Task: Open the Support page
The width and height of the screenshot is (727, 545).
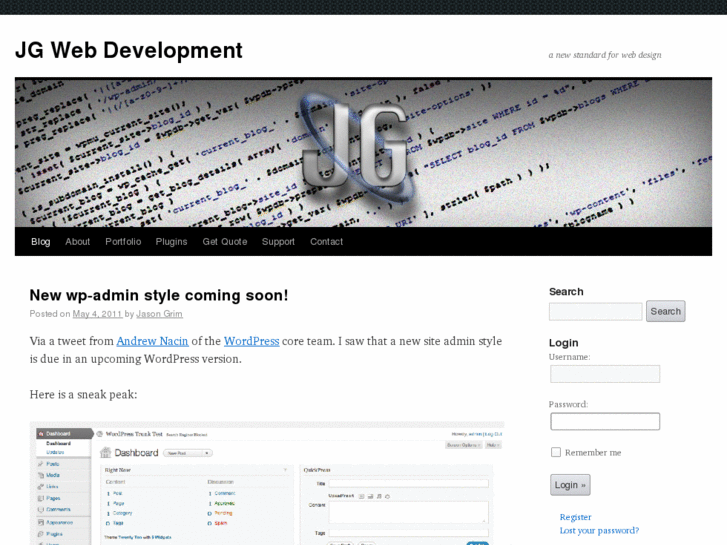Action: point(278,242)
